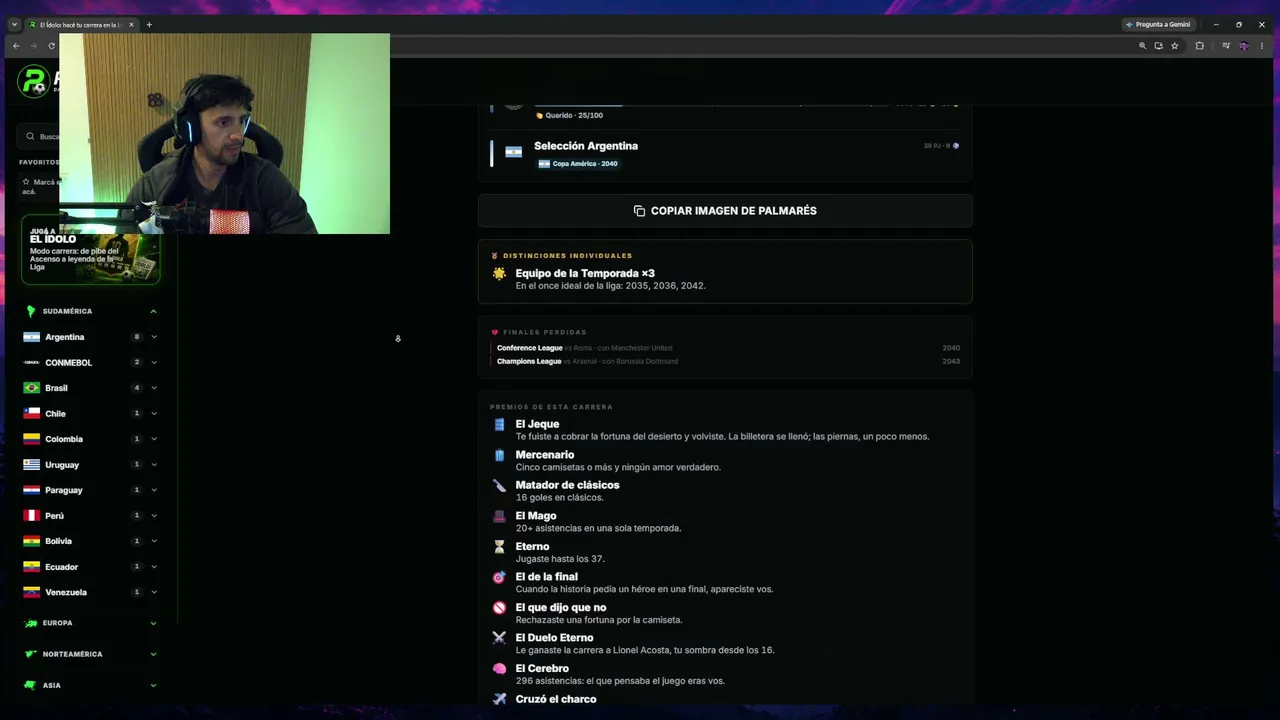1280x720 pixels.
Task: Click the Uruguay flag icon in sidebar
Action: (31, 465)
